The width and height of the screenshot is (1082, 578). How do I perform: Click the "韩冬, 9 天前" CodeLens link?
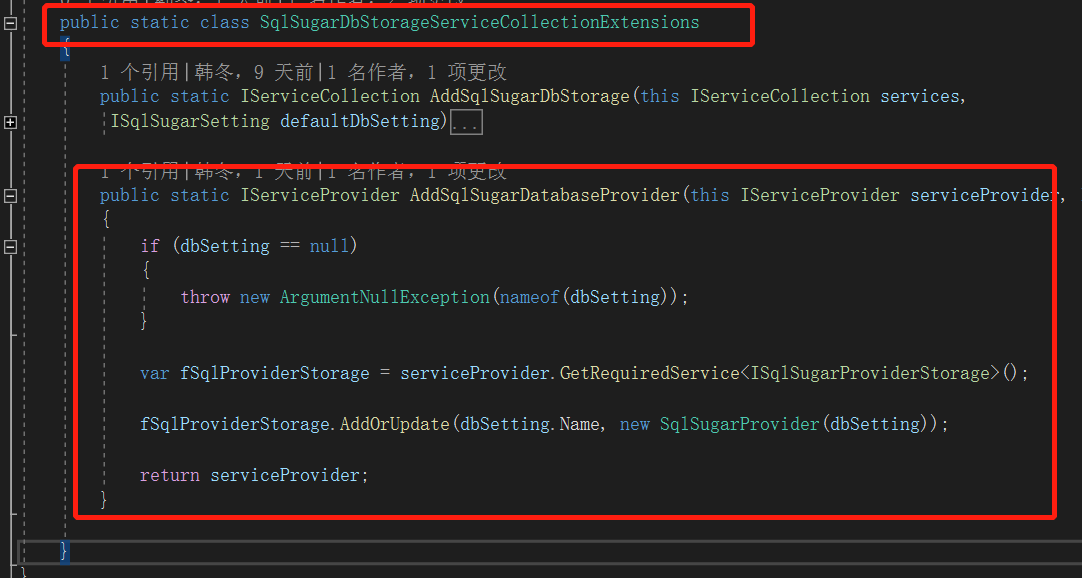(253, 72)
